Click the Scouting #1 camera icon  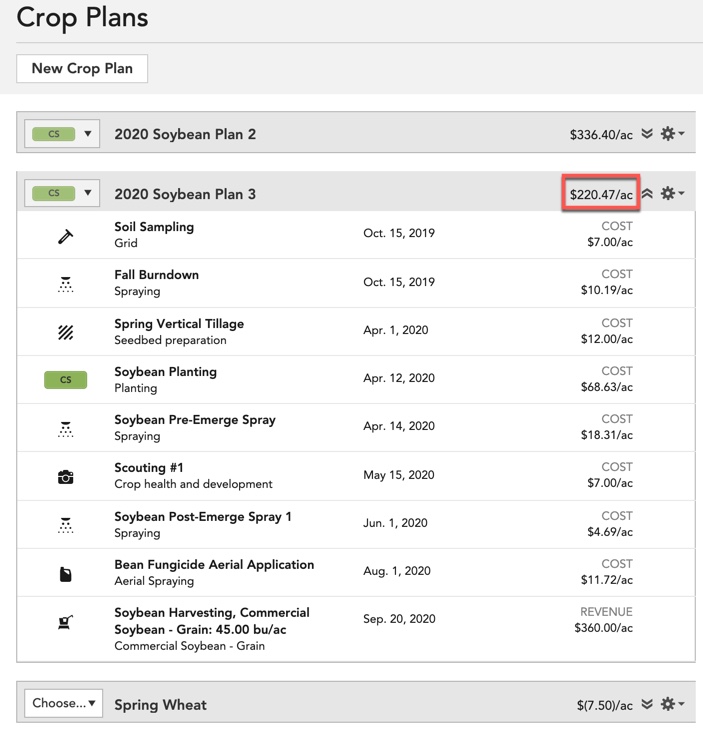point(65,477)
